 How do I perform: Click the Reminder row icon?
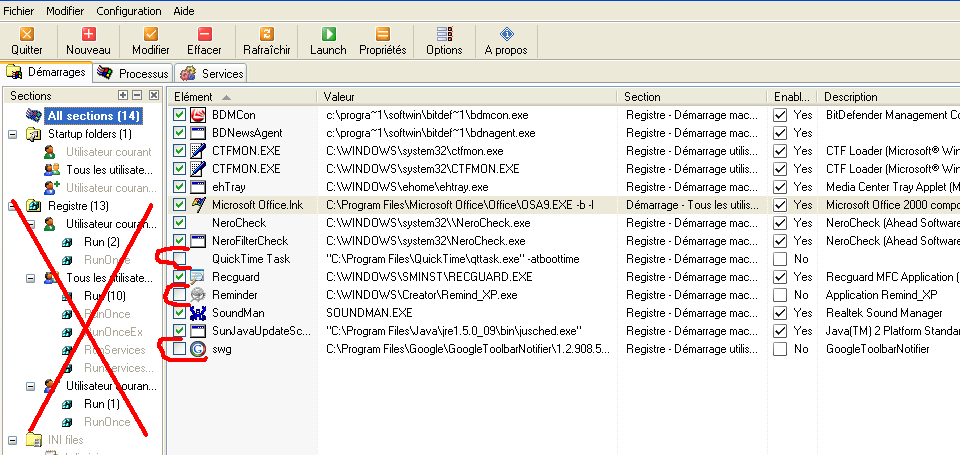tap(197, 295)
